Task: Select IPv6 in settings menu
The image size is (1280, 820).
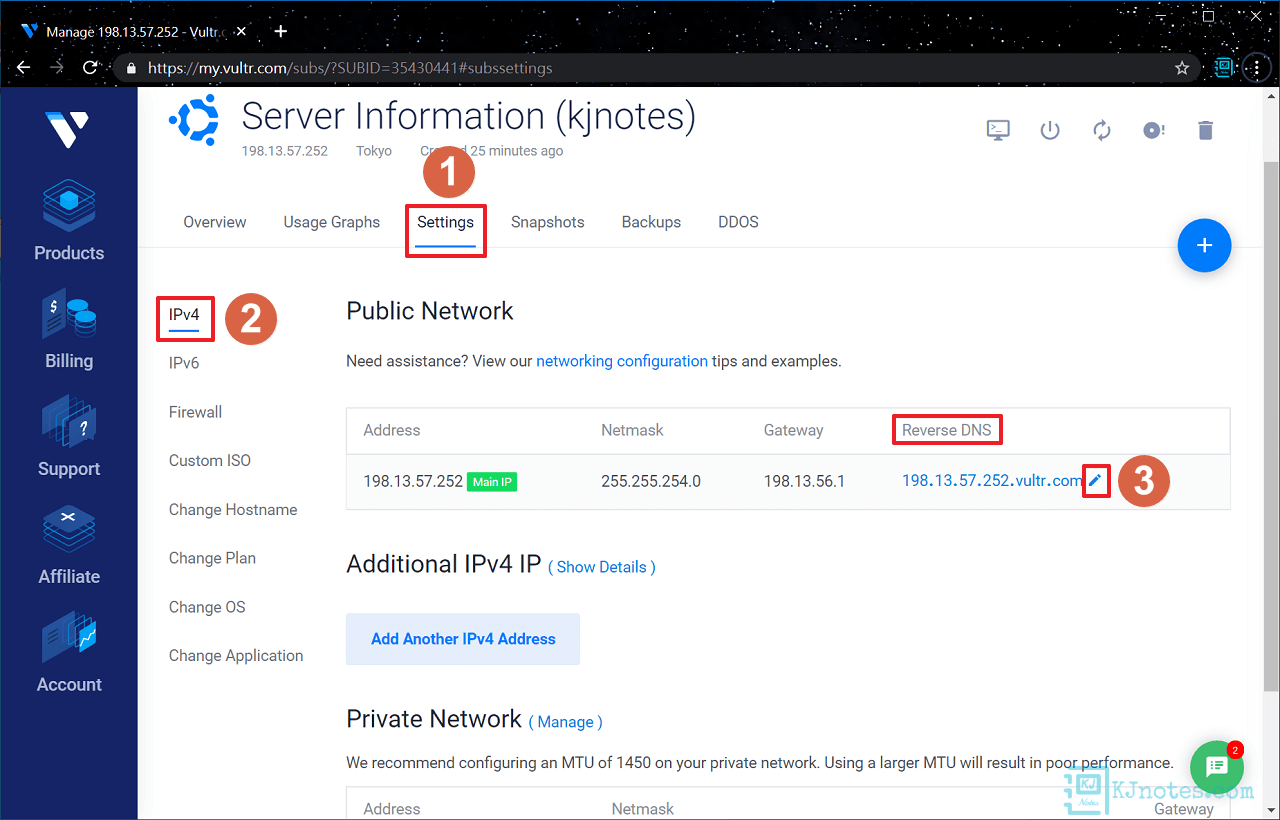Action: 184,363
